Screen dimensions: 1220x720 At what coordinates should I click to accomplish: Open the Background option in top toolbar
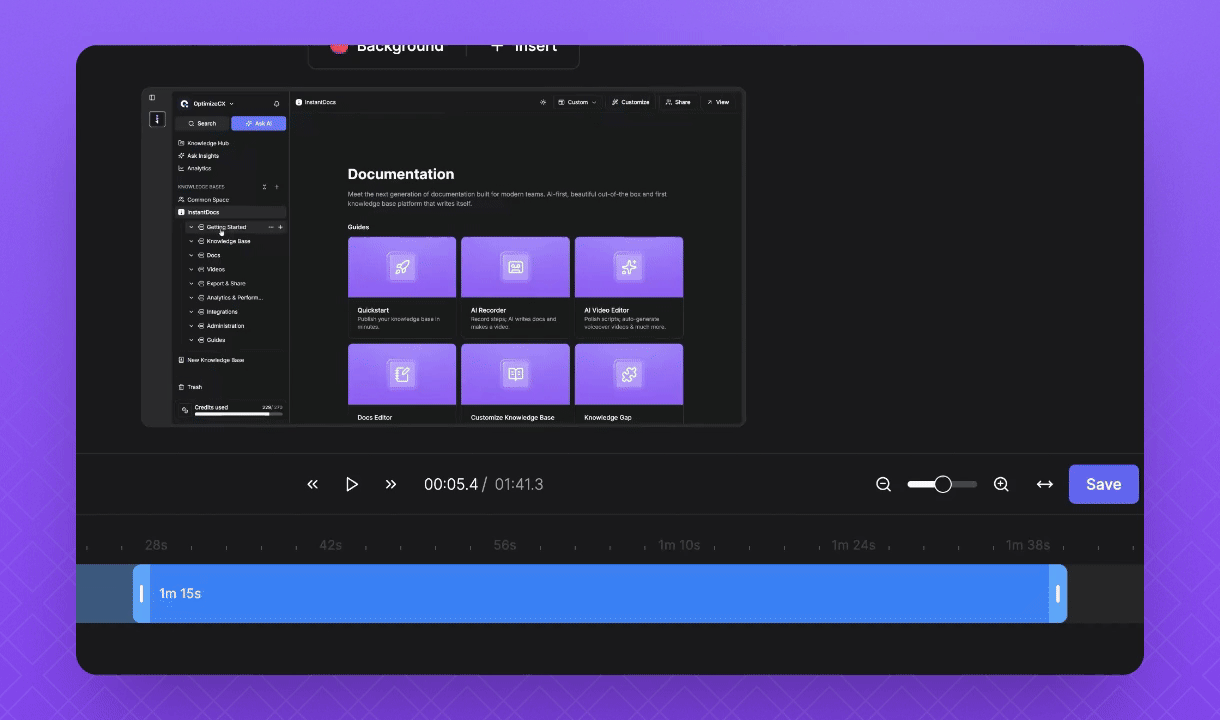[387, 47]
